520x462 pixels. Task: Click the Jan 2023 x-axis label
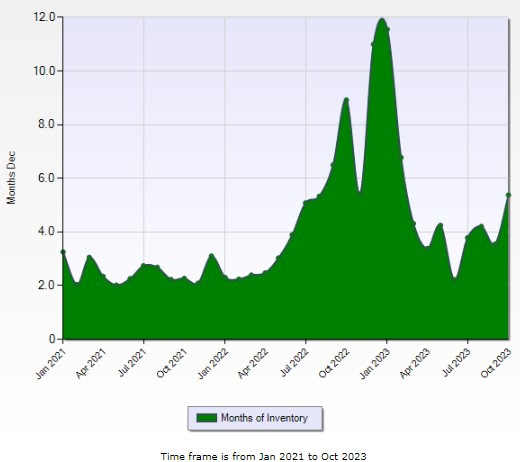[x=375, y=363]
